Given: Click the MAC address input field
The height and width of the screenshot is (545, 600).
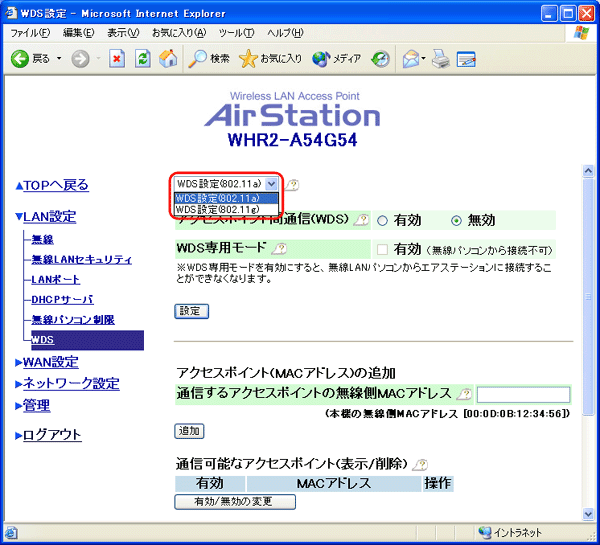Looking at the screenshot, I should (523, 395).
